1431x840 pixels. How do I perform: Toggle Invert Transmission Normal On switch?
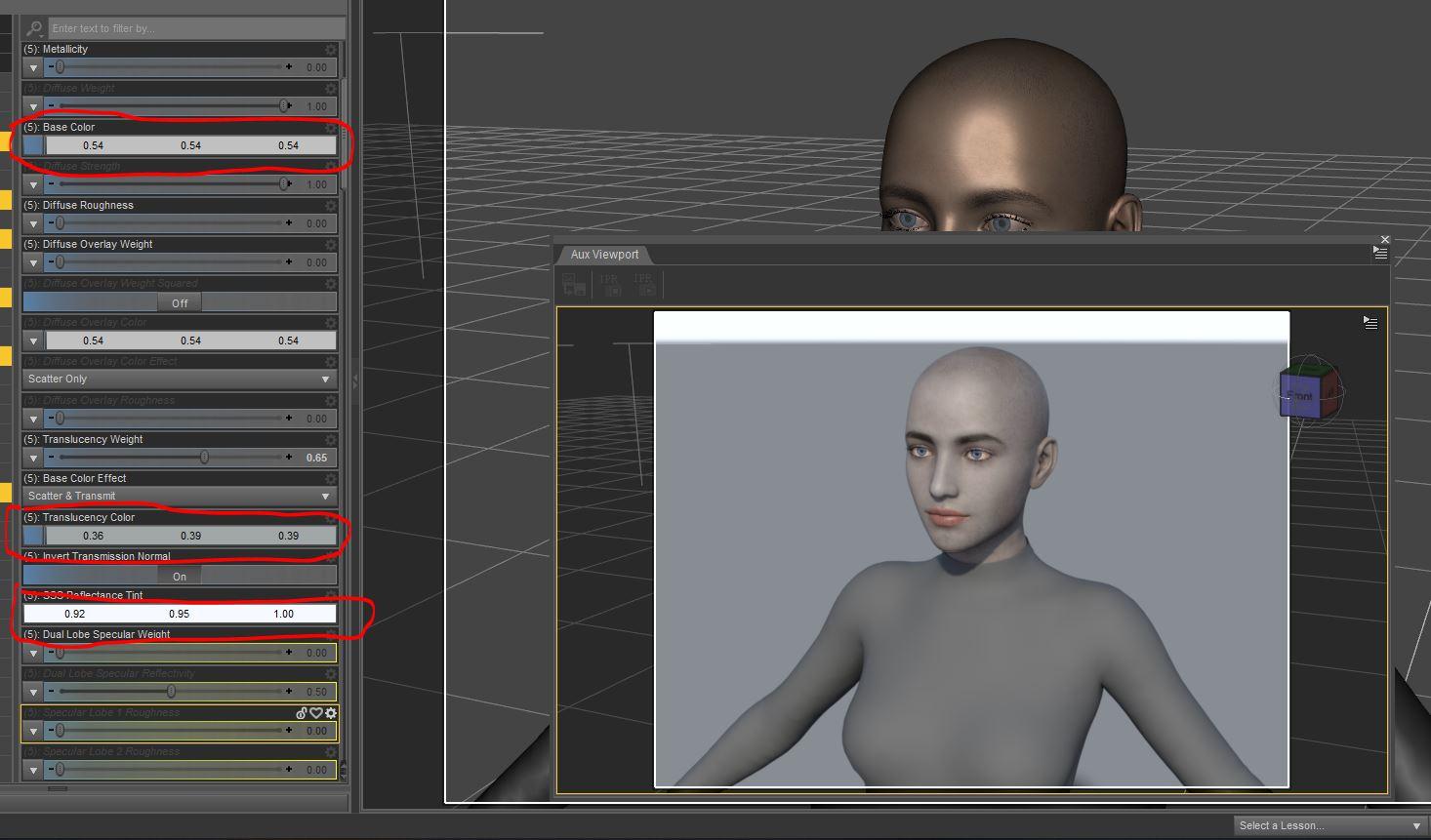[180, 576]
